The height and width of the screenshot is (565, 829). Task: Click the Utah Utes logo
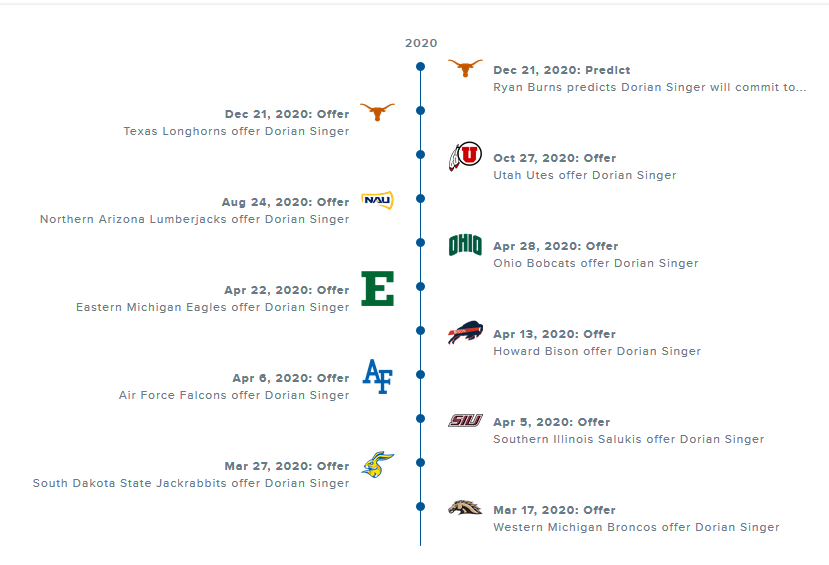(x=465, y=156)
